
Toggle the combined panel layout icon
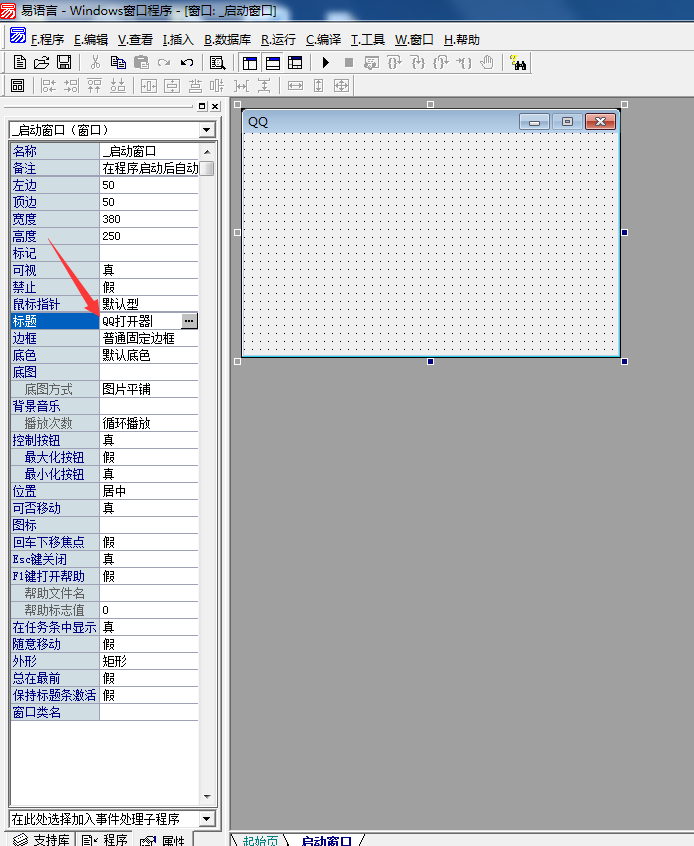tap(295, 63)
